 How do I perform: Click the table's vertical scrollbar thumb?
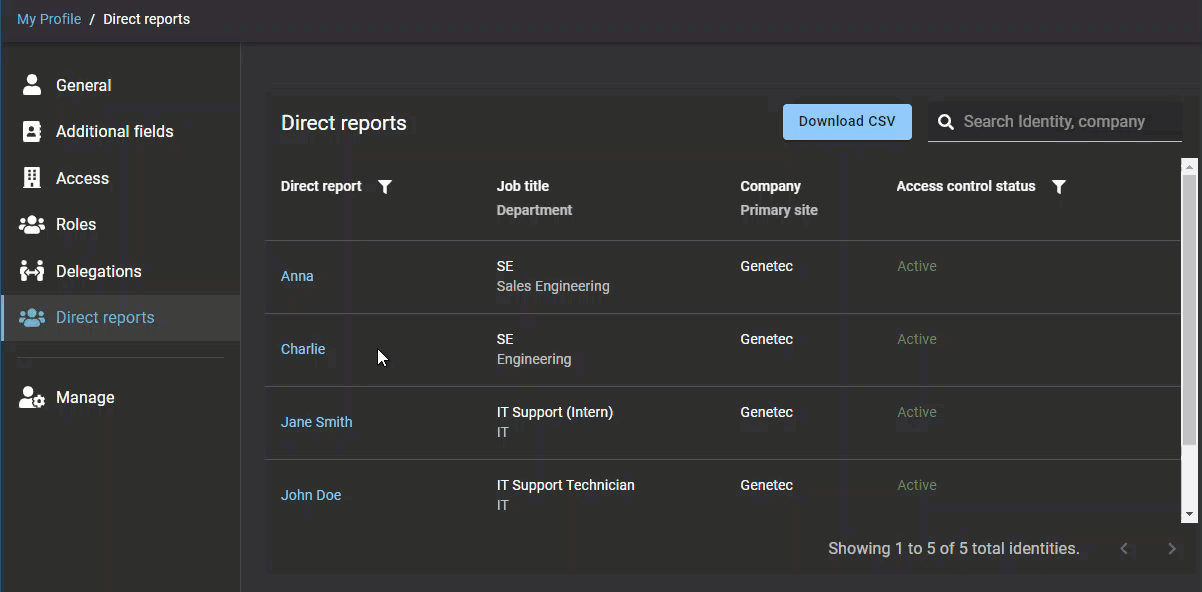1189,310
